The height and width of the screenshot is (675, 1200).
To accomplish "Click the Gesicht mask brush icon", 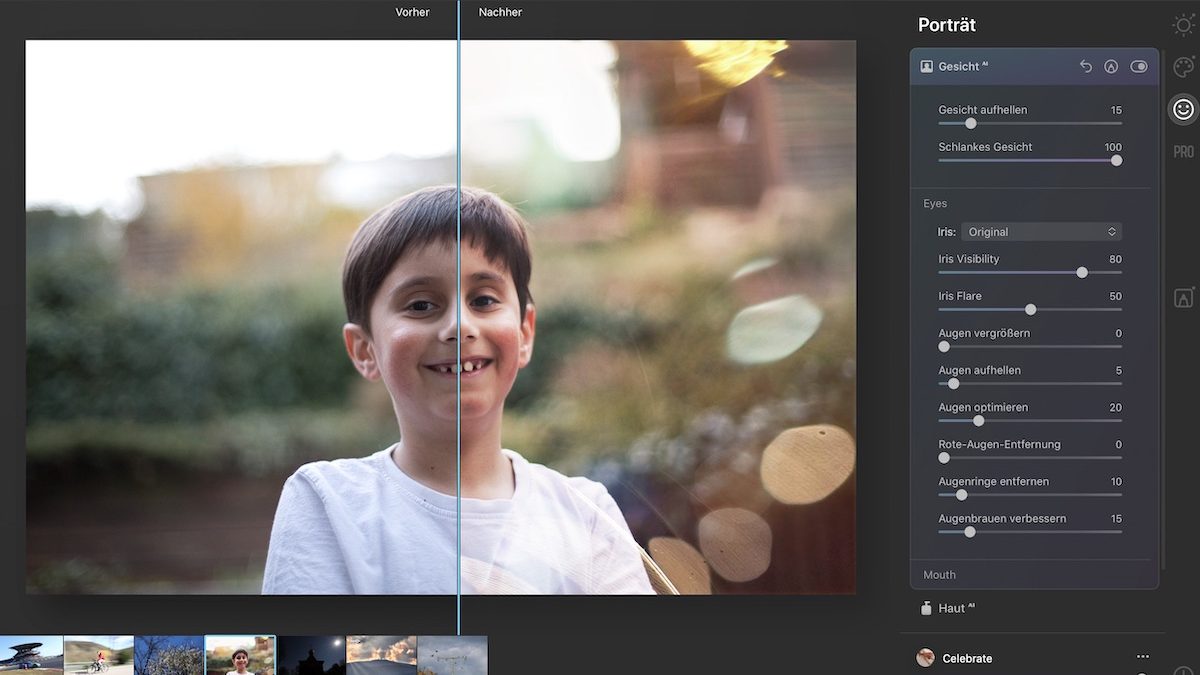I will pyautogui.click(x=1111, y=67).
